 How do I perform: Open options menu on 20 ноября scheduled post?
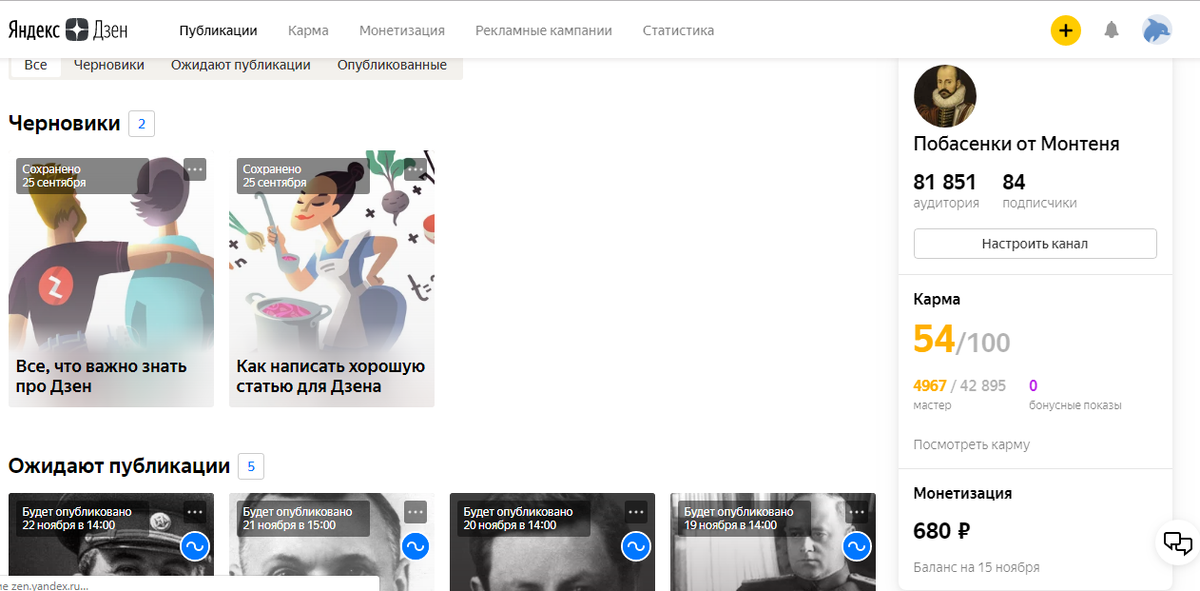[636, 511]
